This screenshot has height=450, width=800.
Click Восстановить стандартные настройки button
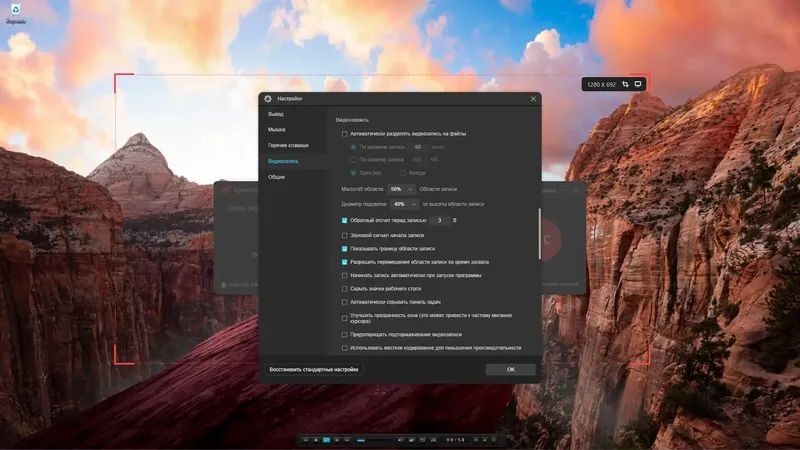(314, 369)
